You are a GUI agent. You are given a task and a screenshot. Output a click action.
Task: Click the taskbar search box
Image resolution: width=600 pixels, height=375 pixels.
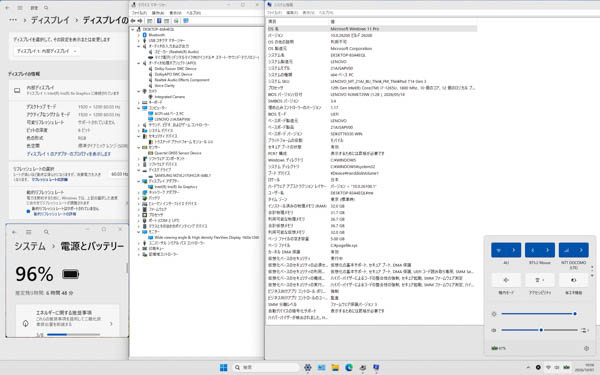[266, 367]
